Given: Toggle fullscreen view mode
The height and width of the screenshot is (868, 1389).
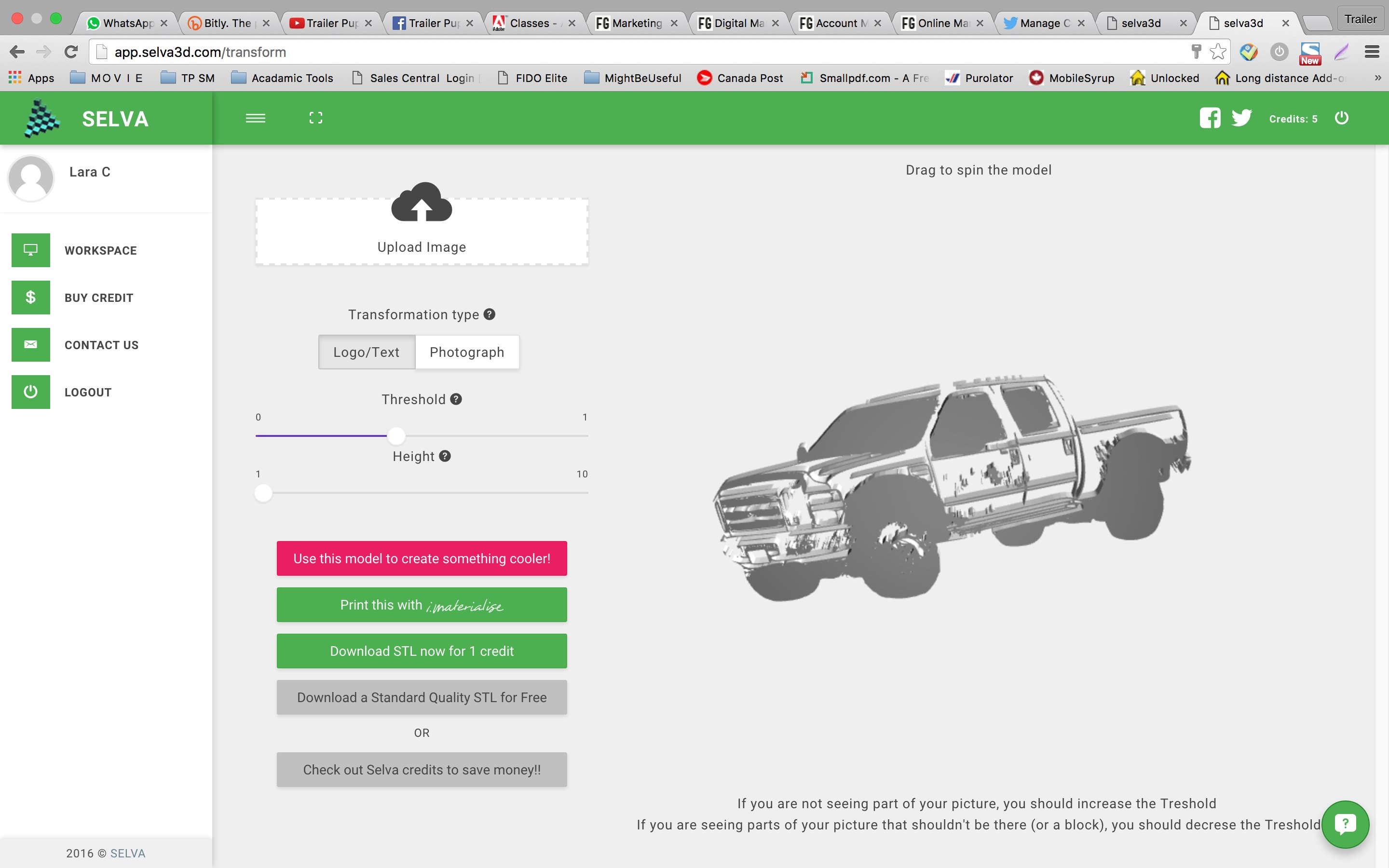Looking at the screenshot, I should click(316, 118).
